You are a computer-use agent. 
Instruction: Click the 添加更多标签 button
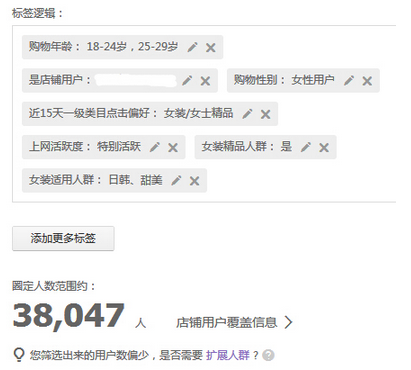tap(63, 238)
